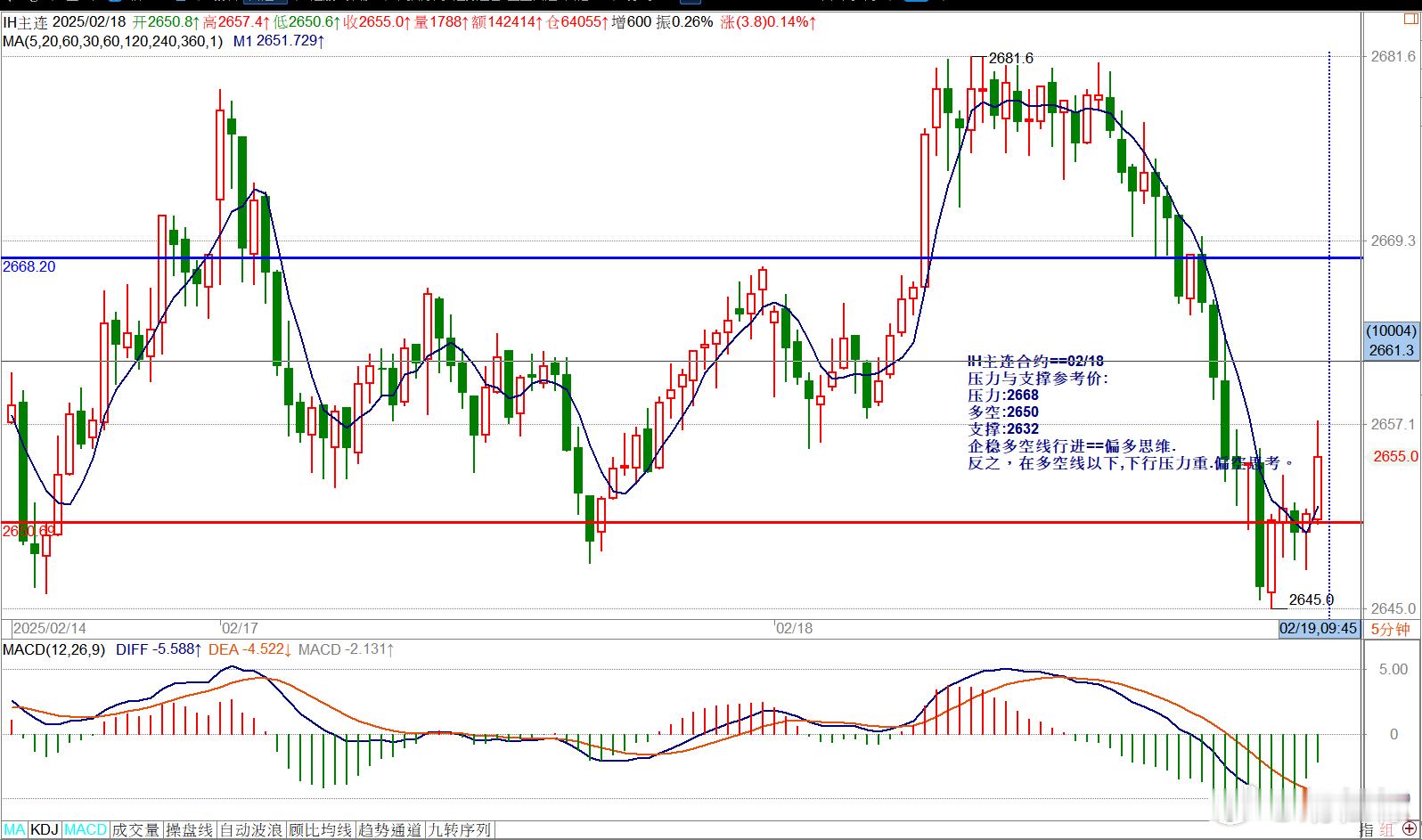Click the 仓64055 open interest in header

[x=577, y=22]
